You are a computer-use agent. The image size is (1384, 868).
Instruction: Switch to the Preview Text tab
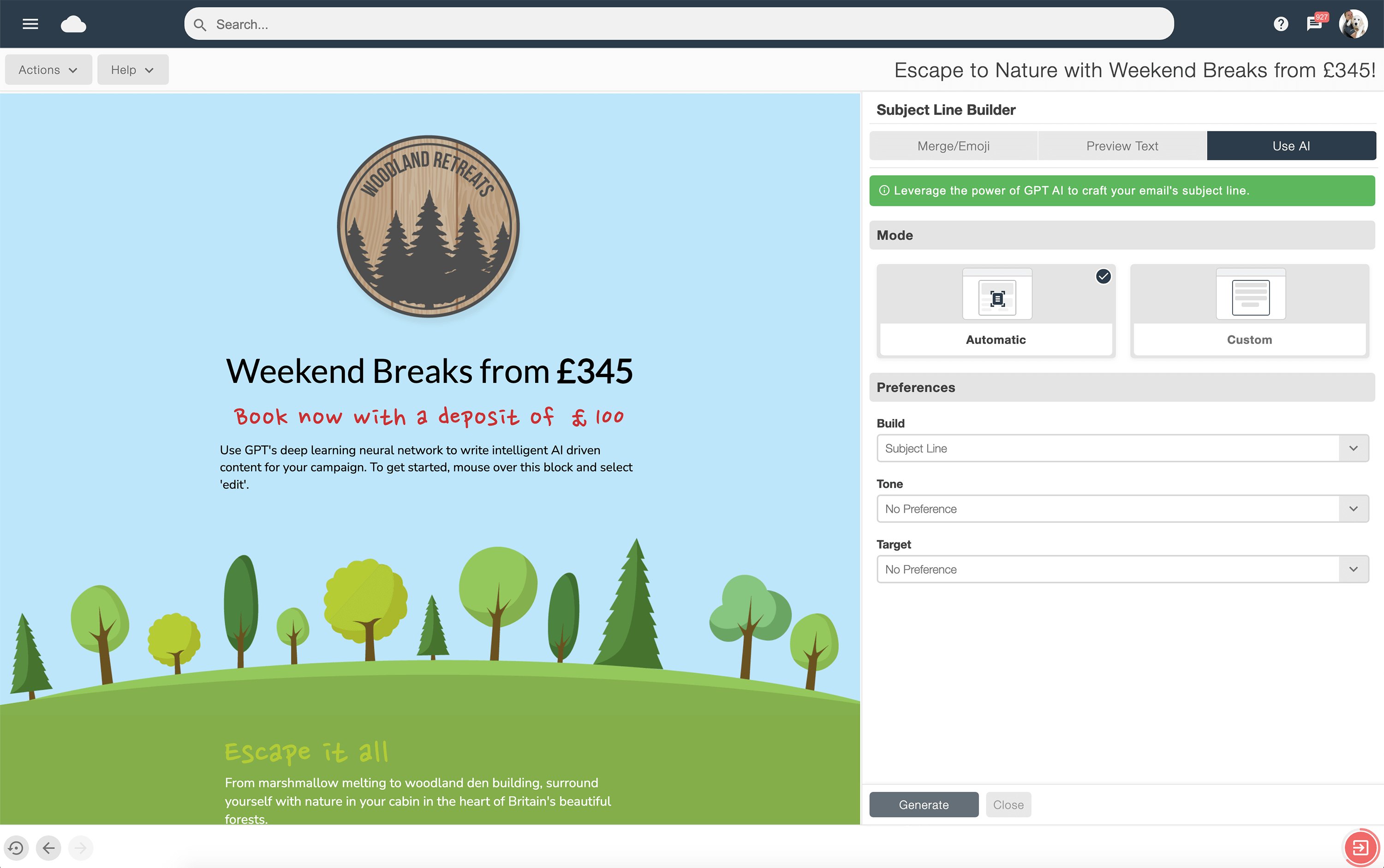point(1122,145)
